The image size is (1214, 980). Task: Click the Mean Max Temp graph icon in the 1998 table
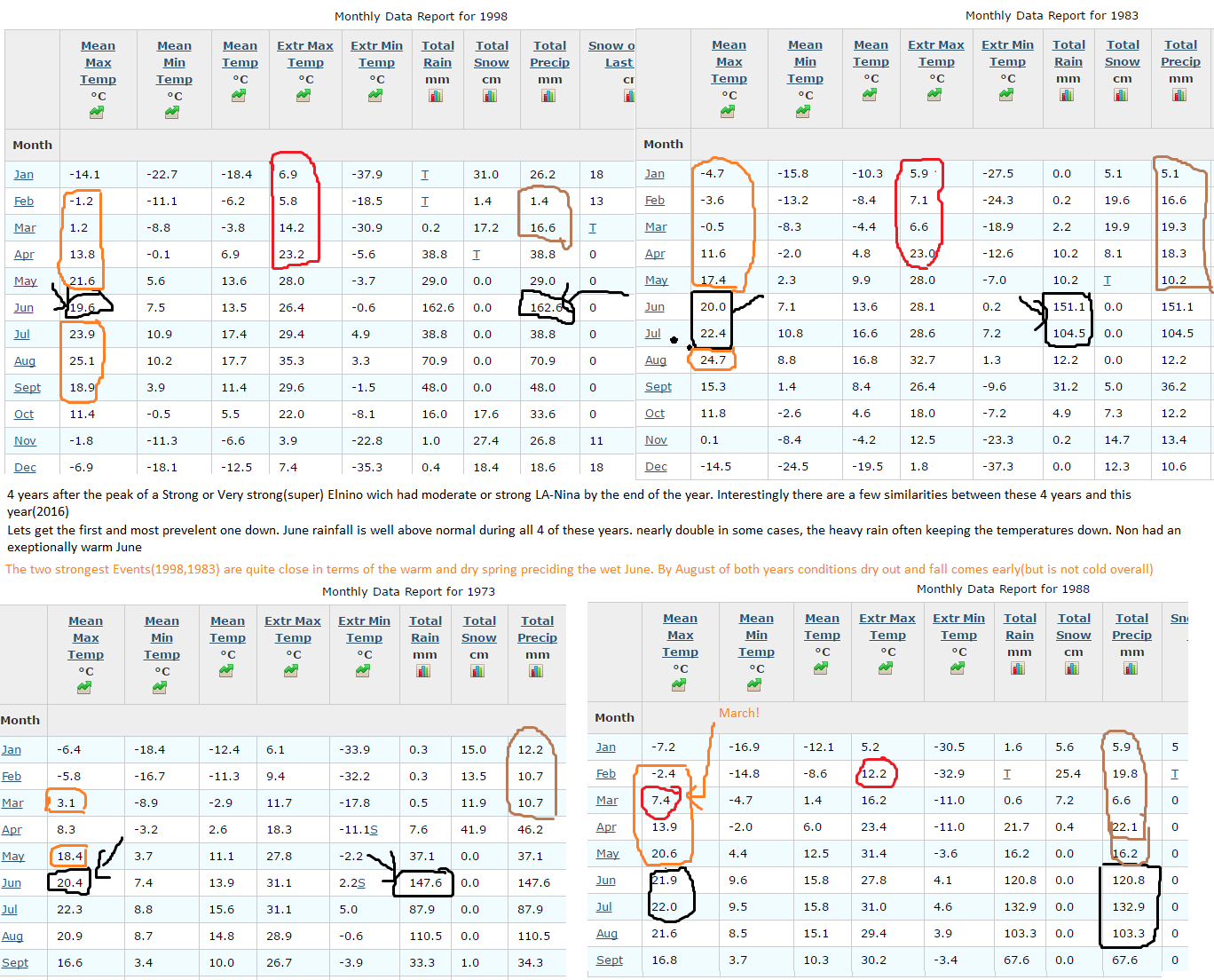(x=97, y=113)
